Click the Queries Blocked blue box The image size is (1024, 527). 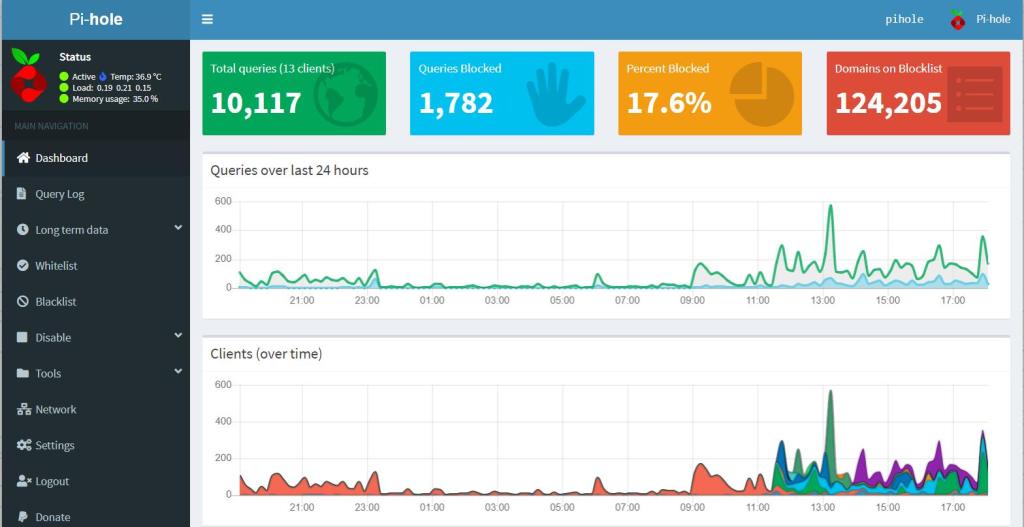501,94
